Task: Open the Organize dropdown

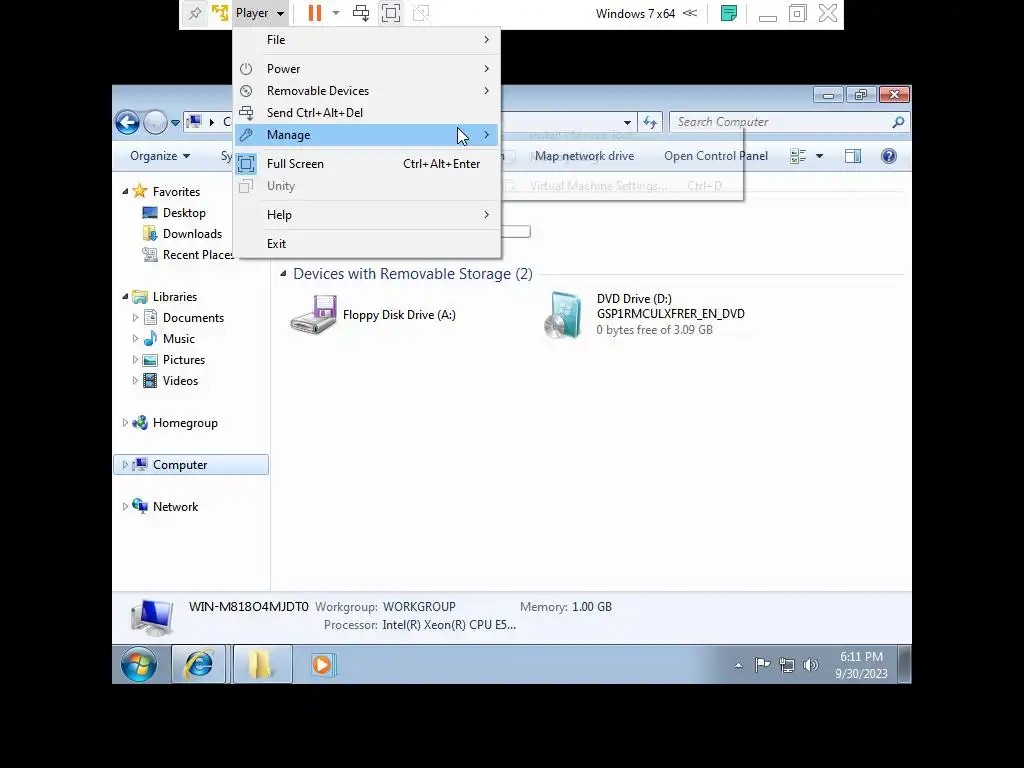Action: pyautogui.click(x=160, y=156)
